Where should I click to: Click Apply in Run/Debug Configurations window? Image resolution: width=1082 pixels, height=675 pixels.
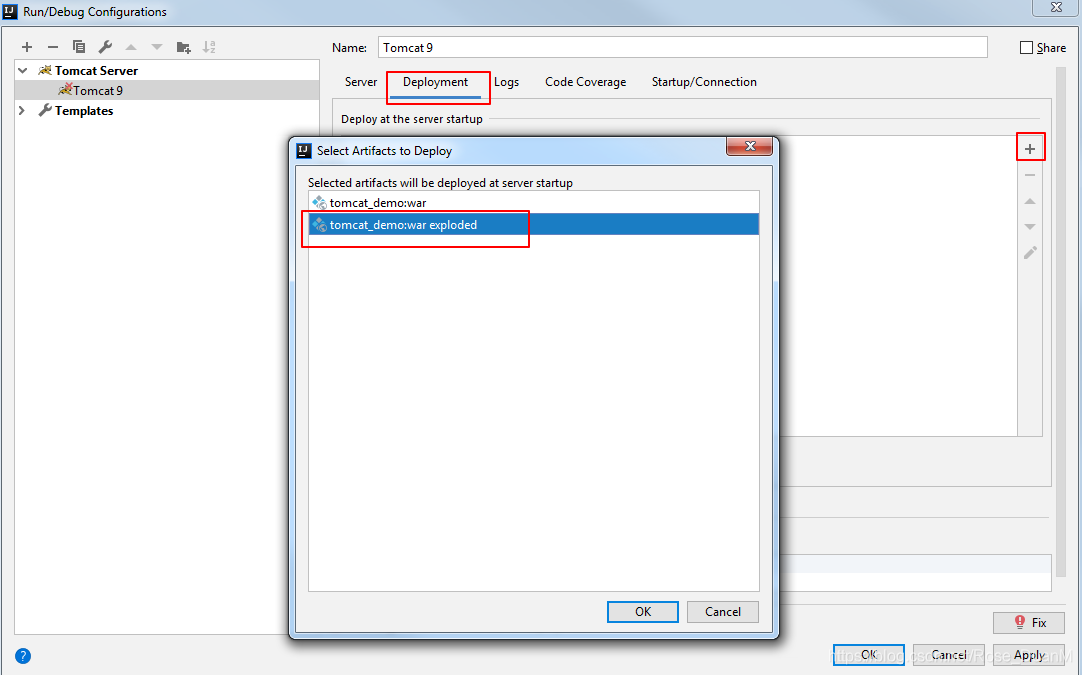click(x=1029, y=654)
